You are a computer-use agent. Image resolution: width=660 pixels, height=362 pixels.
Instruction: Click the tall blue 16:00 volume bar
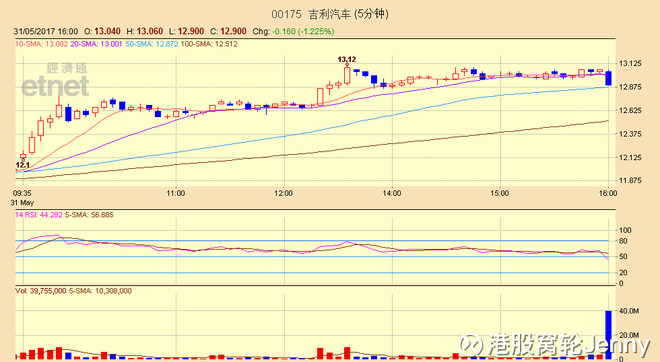(608, 335)
